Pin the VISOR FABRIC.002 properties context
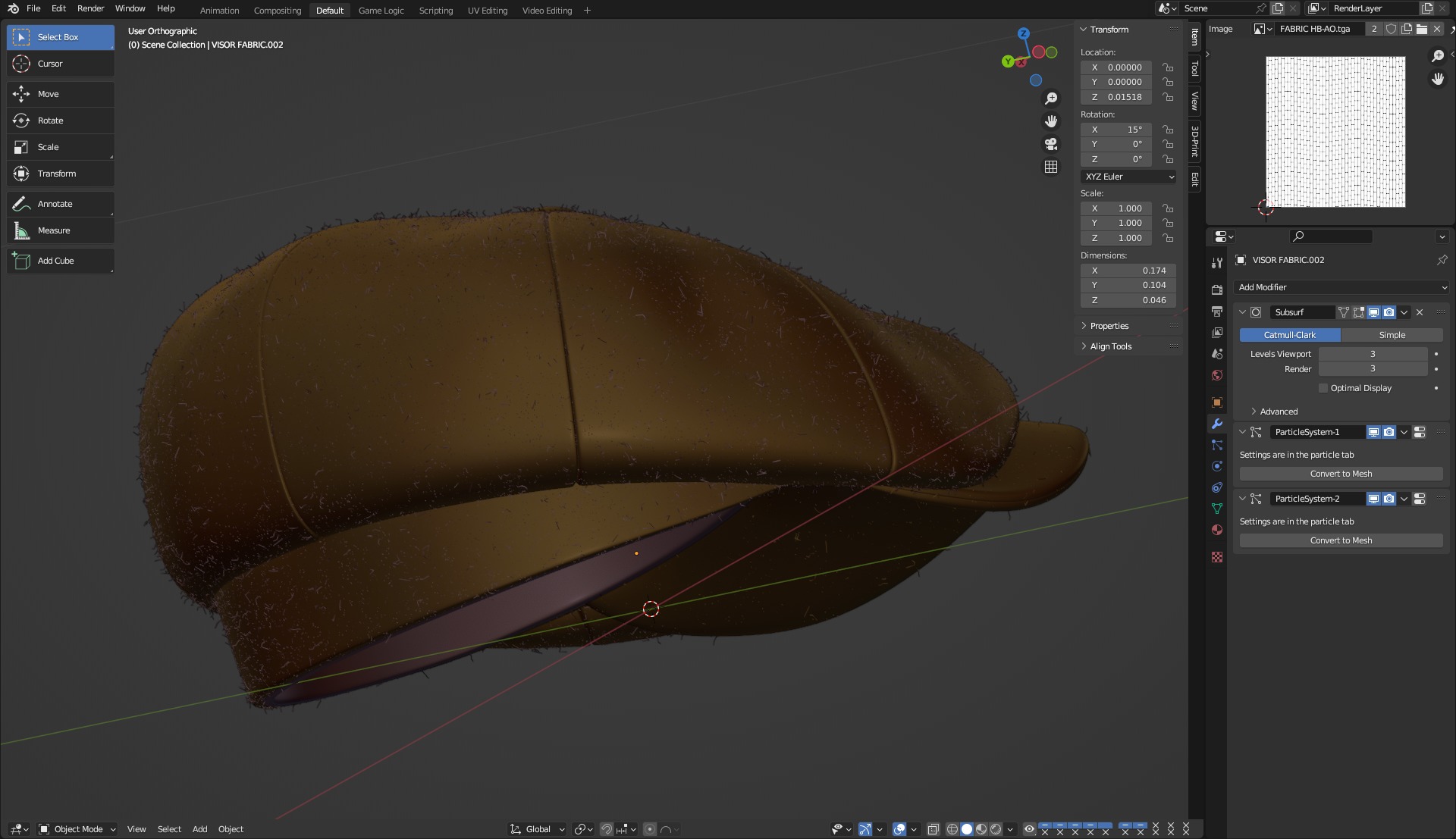Image resolution: width=1456 pixels, height=839 pixels. 1442,260
